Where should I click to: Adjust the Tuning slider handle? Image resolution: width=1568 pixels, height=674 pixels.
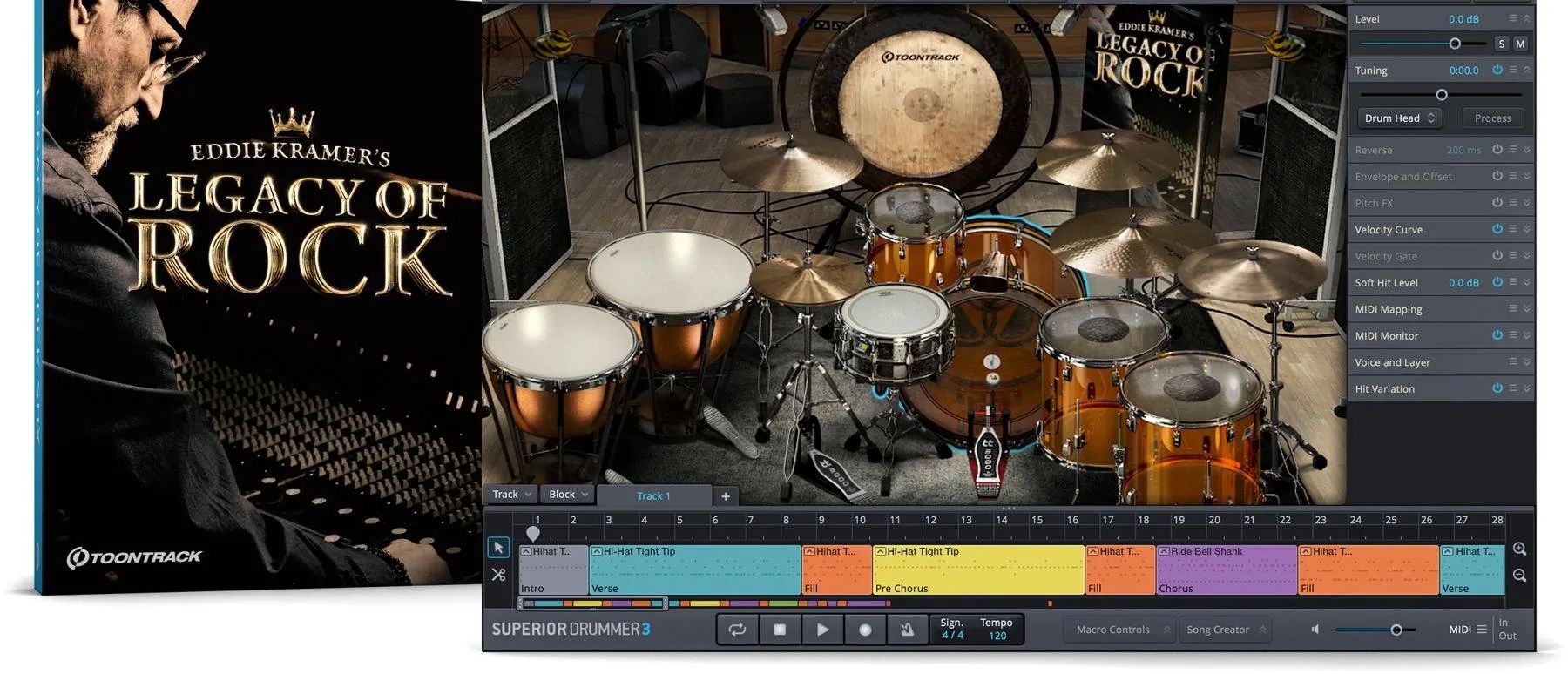1442,95
